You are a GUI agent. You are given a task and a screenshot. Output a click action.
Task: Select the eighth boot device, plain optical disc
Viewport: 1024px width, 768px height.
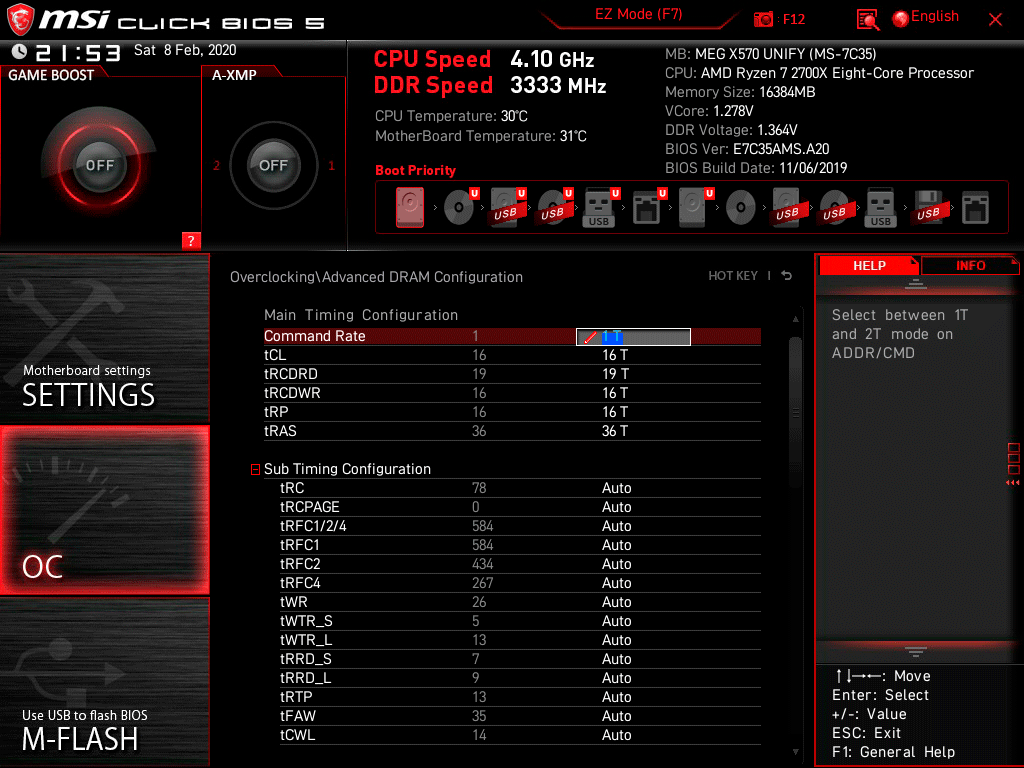[x=741, y=208]
